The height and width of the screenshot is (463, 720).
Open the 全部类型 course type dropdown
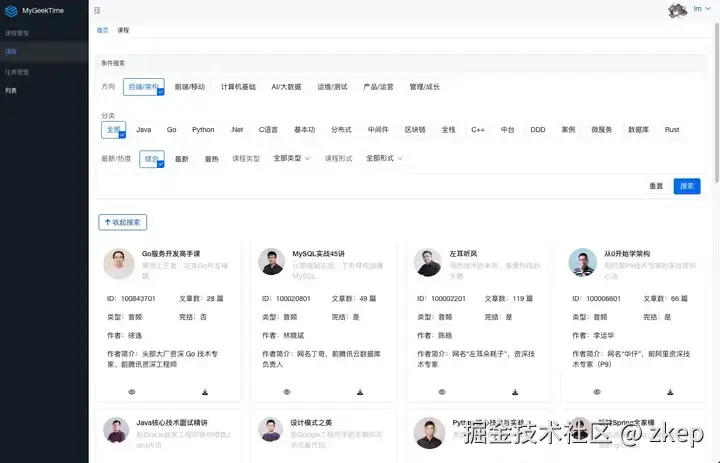[292, 158]
